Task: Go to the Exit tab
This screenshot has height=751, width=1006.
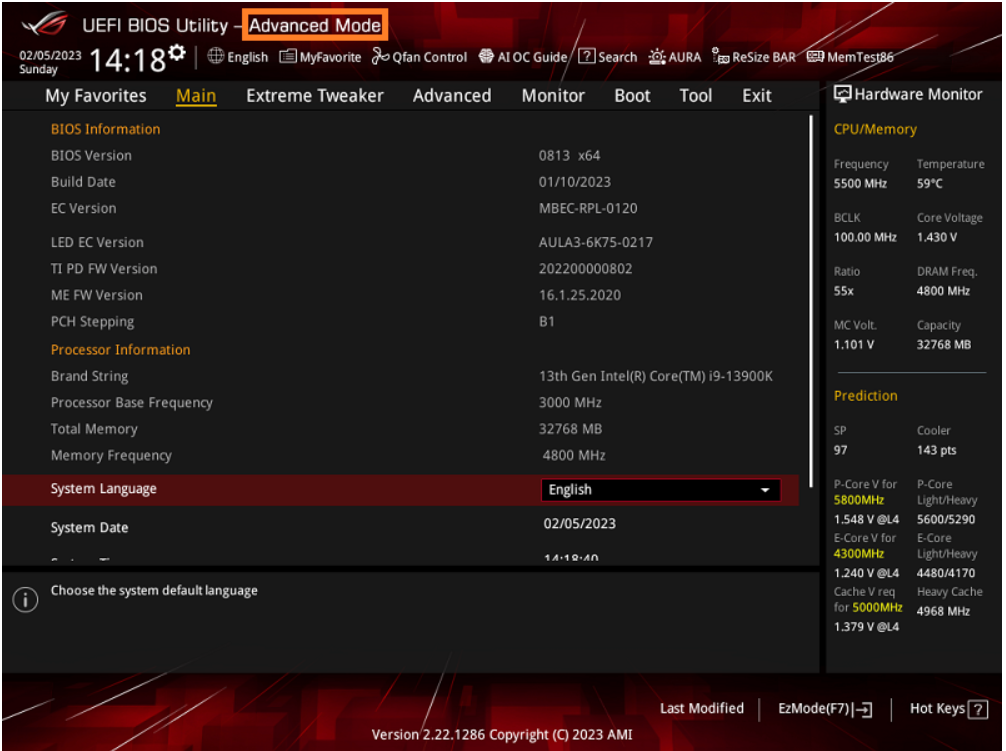Action: tap(756, 95)
